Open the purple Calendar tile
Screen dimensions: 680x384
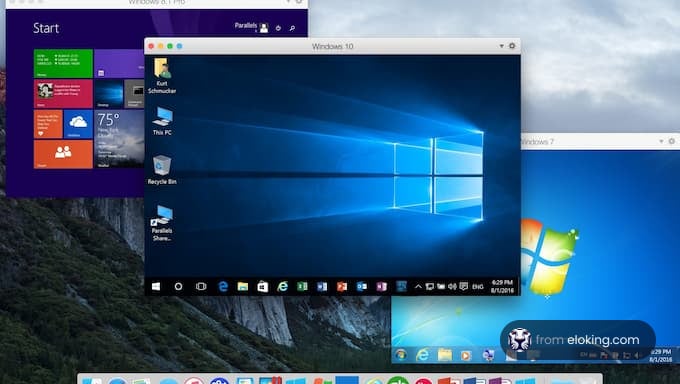pos(119,63)
